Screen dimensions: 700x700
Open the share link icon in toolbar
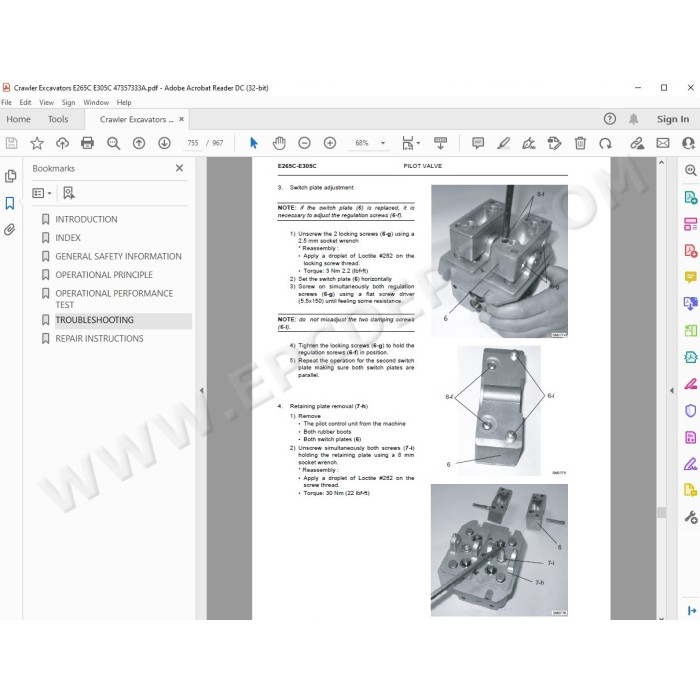[637, 143]
